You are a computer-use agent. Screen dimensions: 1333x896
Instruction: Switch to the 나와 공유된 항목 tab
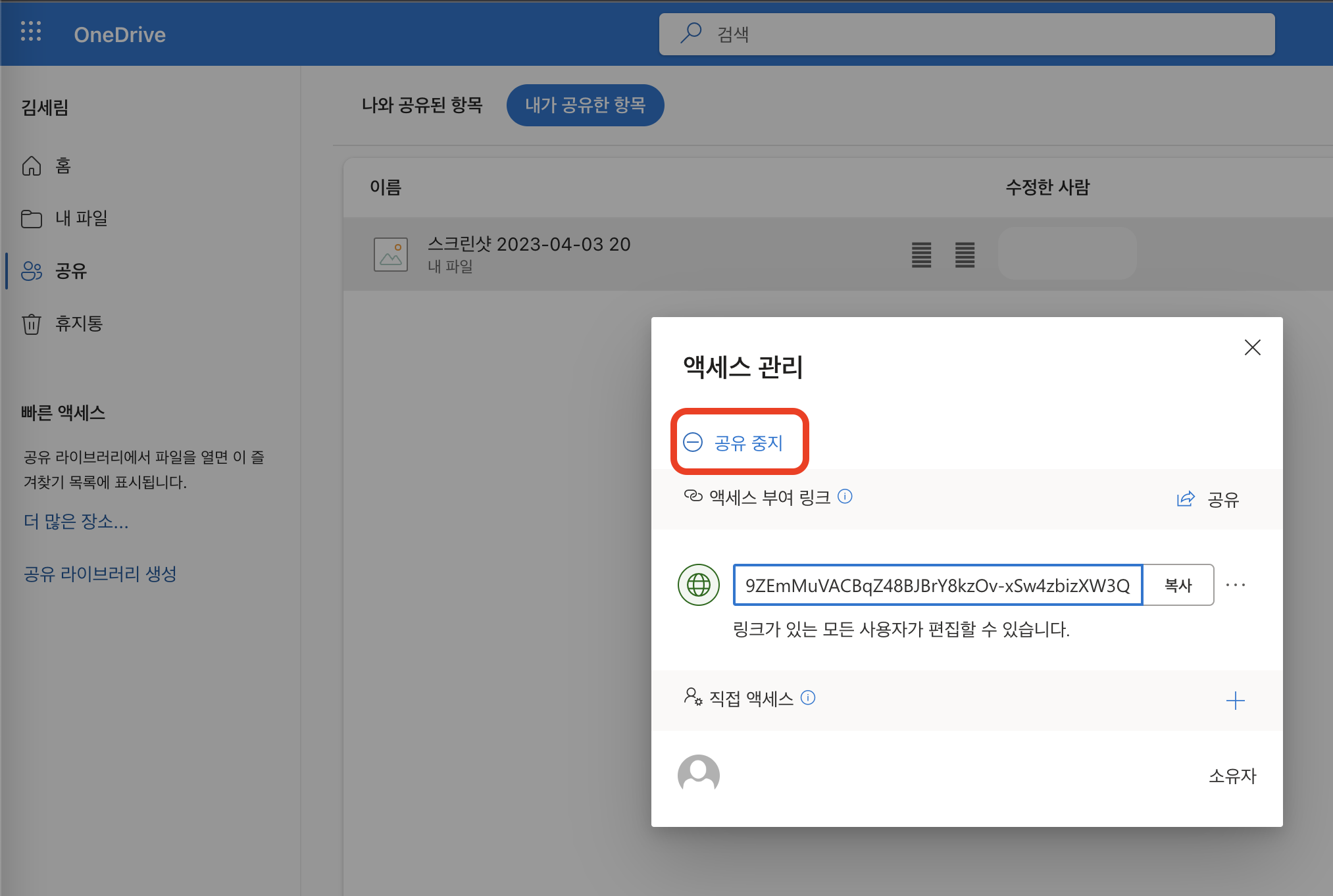[x=422, y=105]
